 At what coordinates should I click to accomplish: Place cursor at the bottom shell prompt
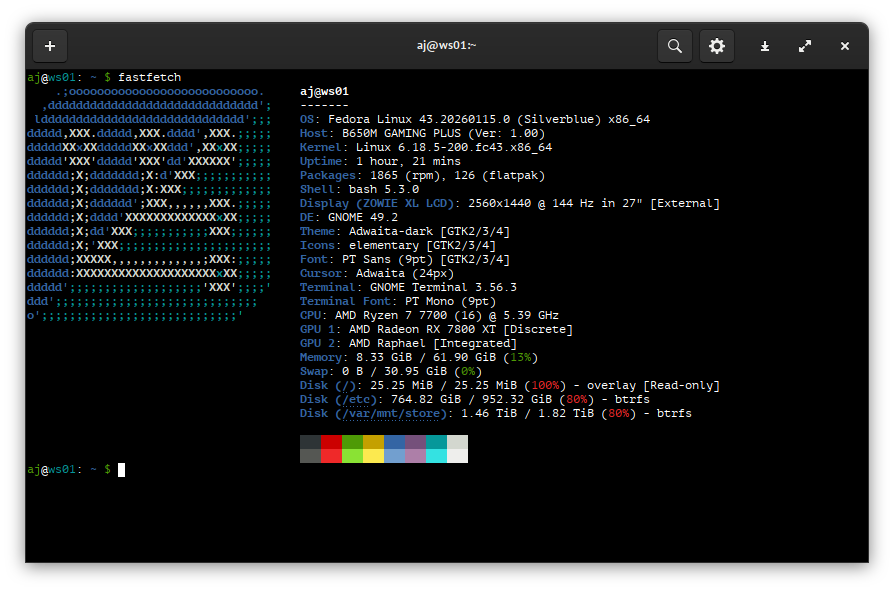(x=121, y=470)
